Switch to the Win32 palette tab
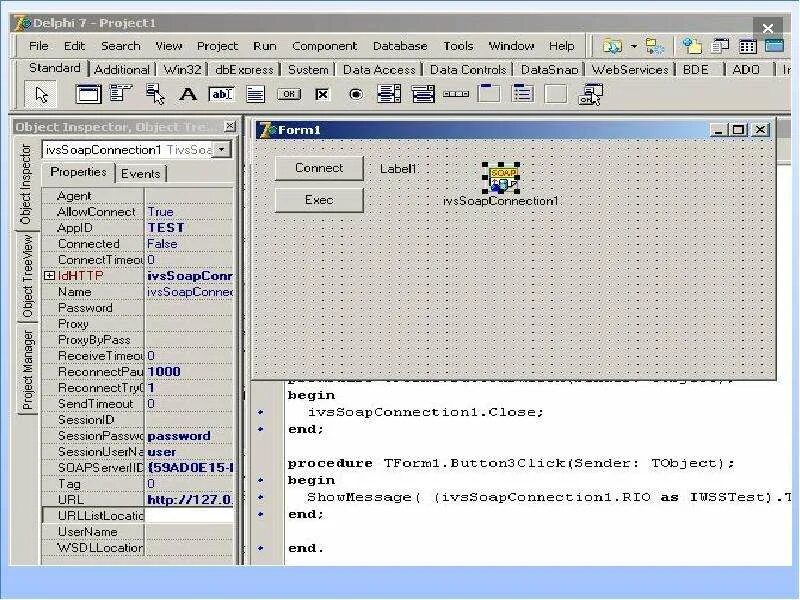The width and height of the screenshot is (800, 600). pyautogui.click(x=182, y=69)
